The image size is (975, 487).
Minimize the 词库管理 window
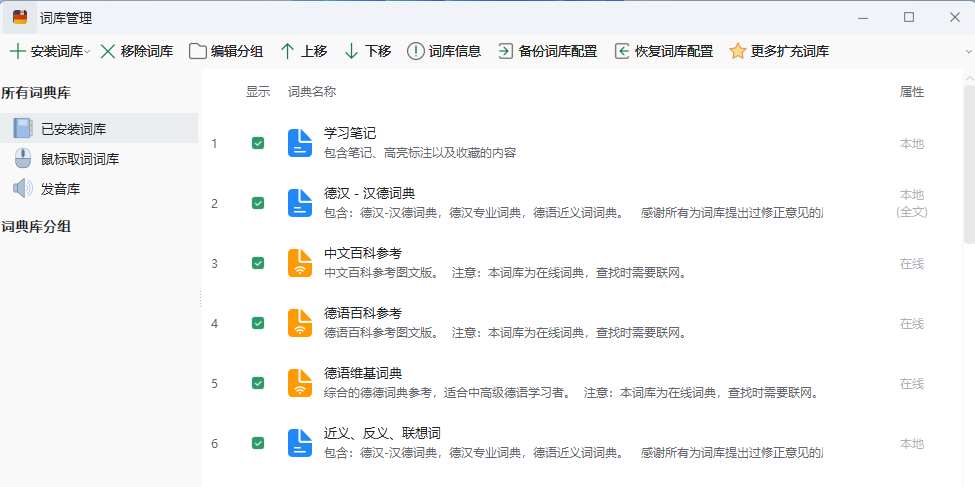(x=862, y=17)
